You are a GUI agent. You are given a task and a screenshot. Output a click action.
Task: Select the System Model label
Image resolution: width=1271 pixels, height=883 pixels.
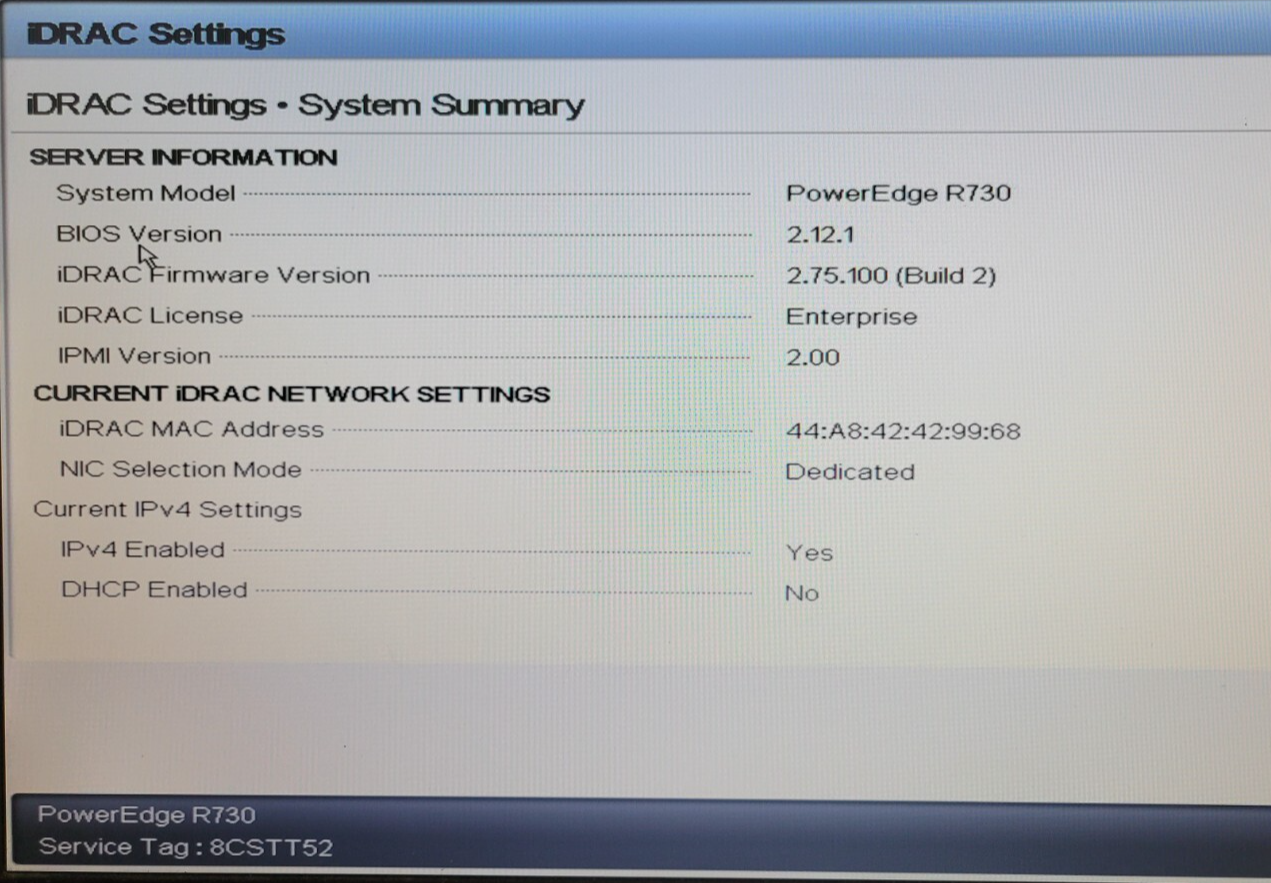click(x=146, y=193)
